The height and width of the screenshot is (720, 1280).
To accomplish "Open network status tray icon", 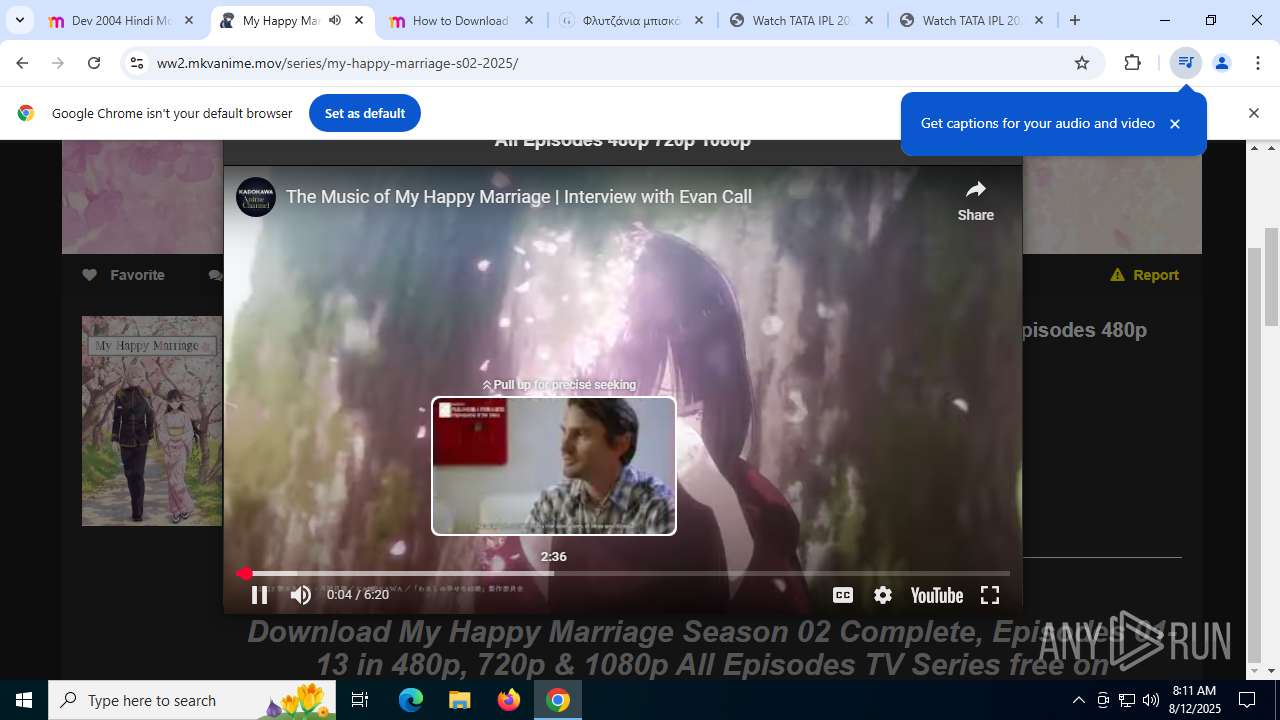I will (x=1127, y=700).
